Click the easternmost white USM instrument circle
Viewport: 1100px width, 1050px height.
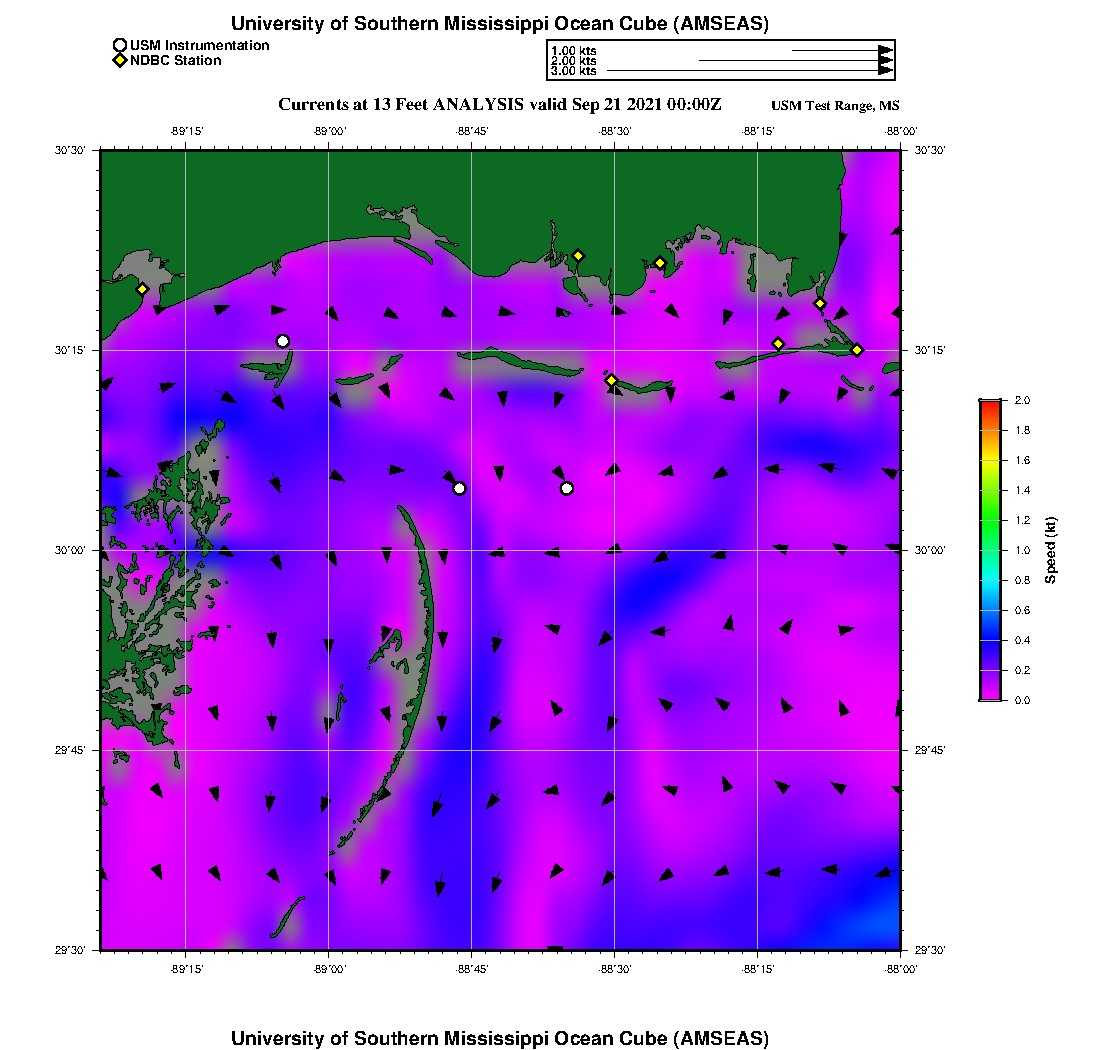coord(567,488)
